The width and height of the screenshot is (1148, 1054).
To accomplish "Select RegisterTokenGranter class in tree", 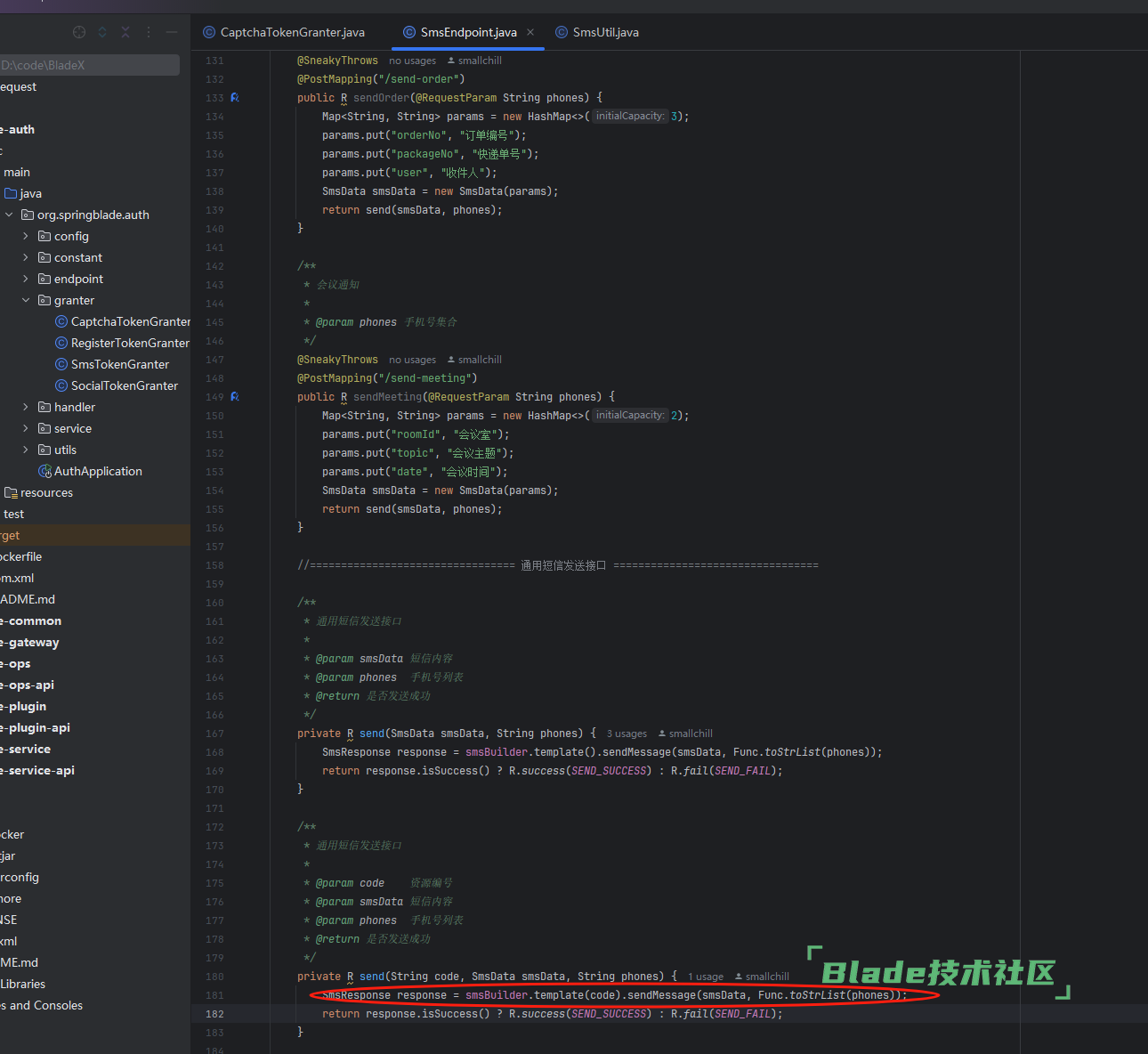I will click(x=130, y=343).
